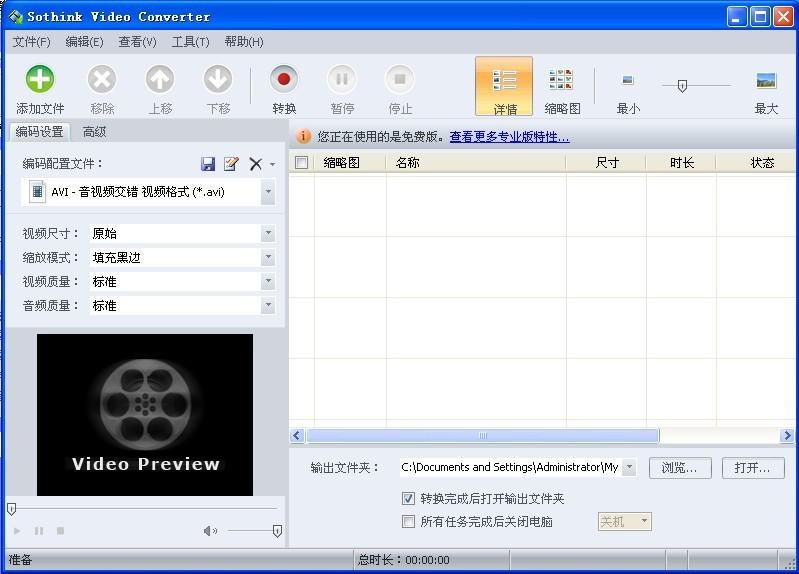Viewport: 799px width, 574px height.
Task: Click the preview Play button
Action: [x=17, y=531]
